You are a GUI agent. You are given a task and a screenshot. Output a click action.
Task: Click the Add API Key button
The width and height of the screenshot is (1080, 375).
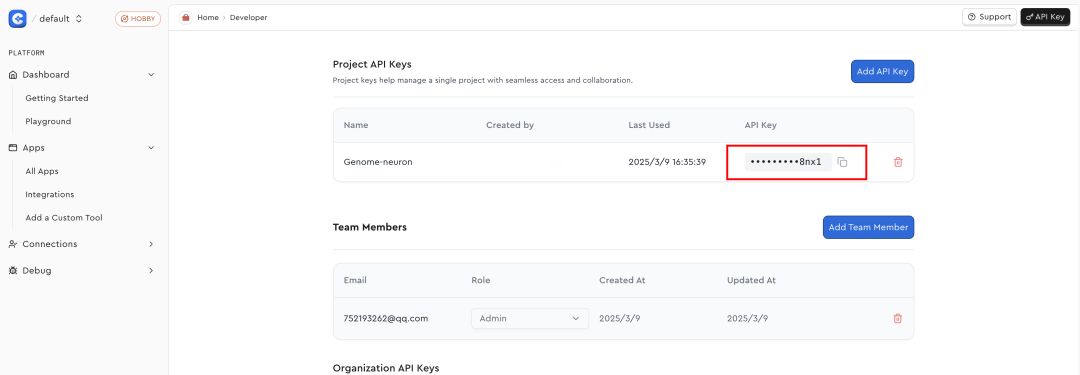click(x=882, y=71)
